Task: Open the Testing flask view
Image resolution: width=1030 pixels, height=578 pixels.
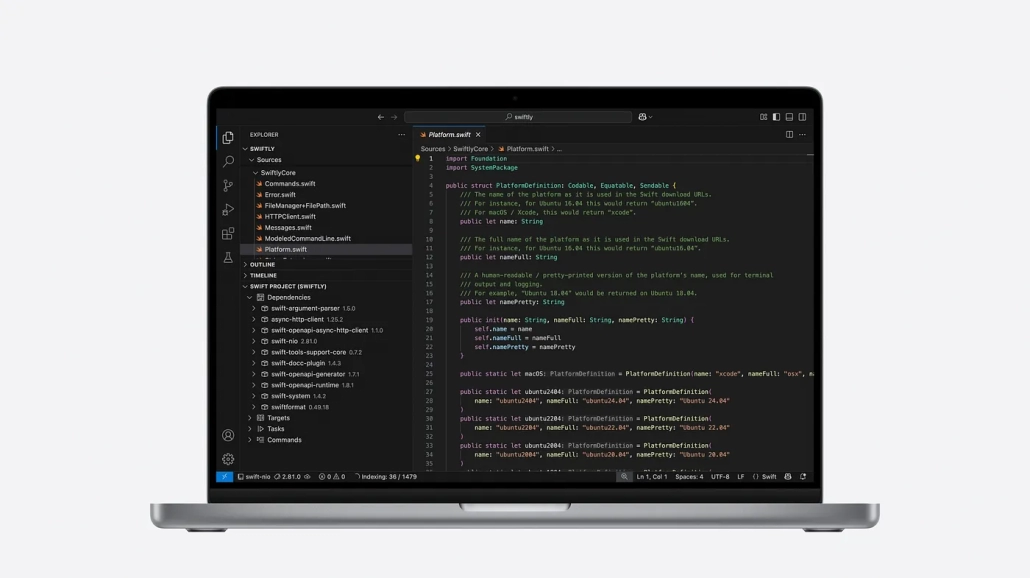Action: [228, 258]
